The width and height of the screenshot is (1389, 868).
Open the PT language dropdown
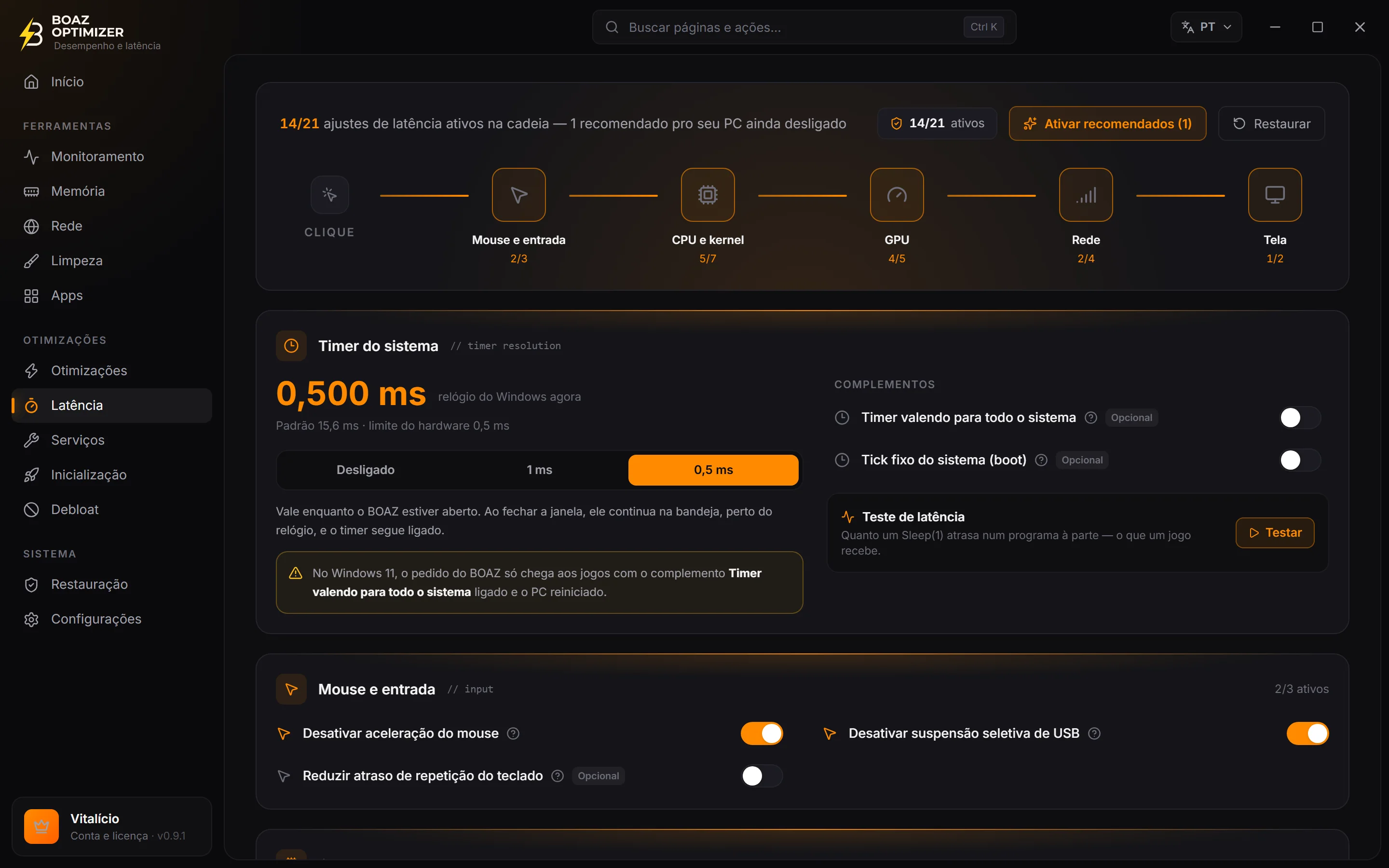[1206, 27]
